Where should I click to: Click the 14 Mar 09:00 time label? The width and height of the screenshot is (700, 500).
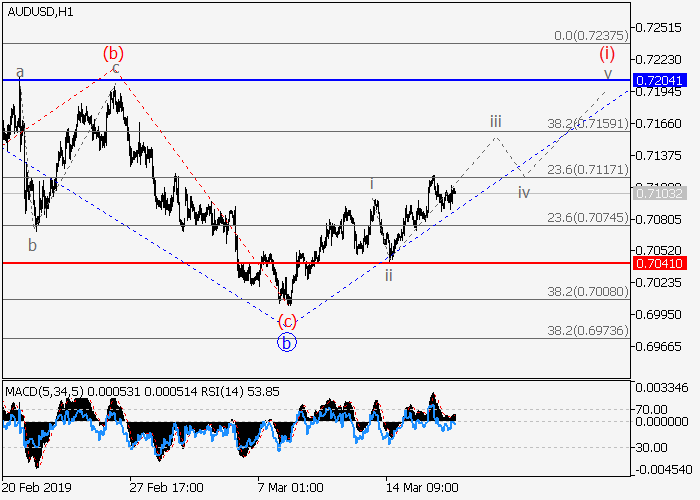coord(423,488)
